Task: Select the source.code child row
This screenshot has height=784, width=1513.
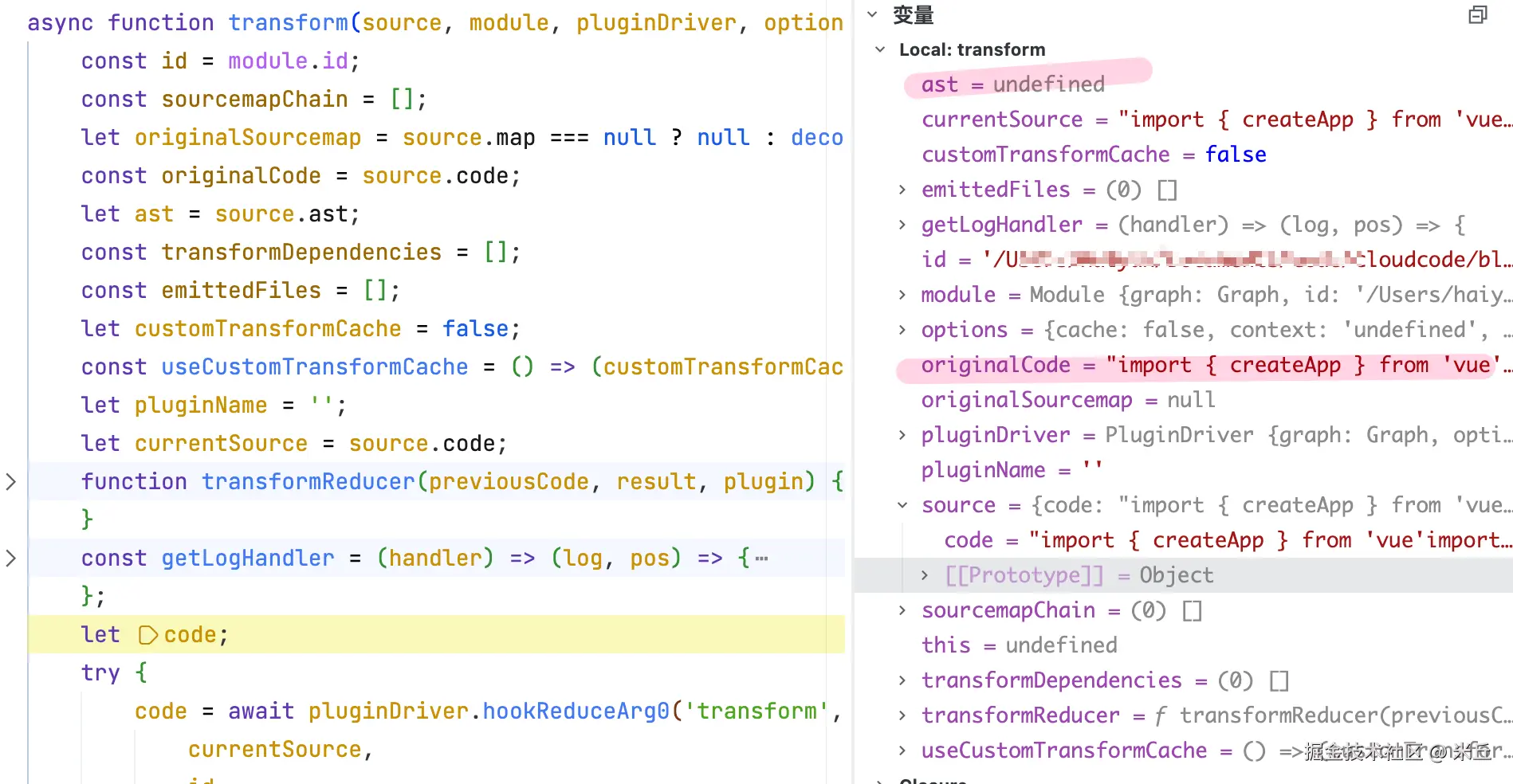Action: tap(1183, 540)
